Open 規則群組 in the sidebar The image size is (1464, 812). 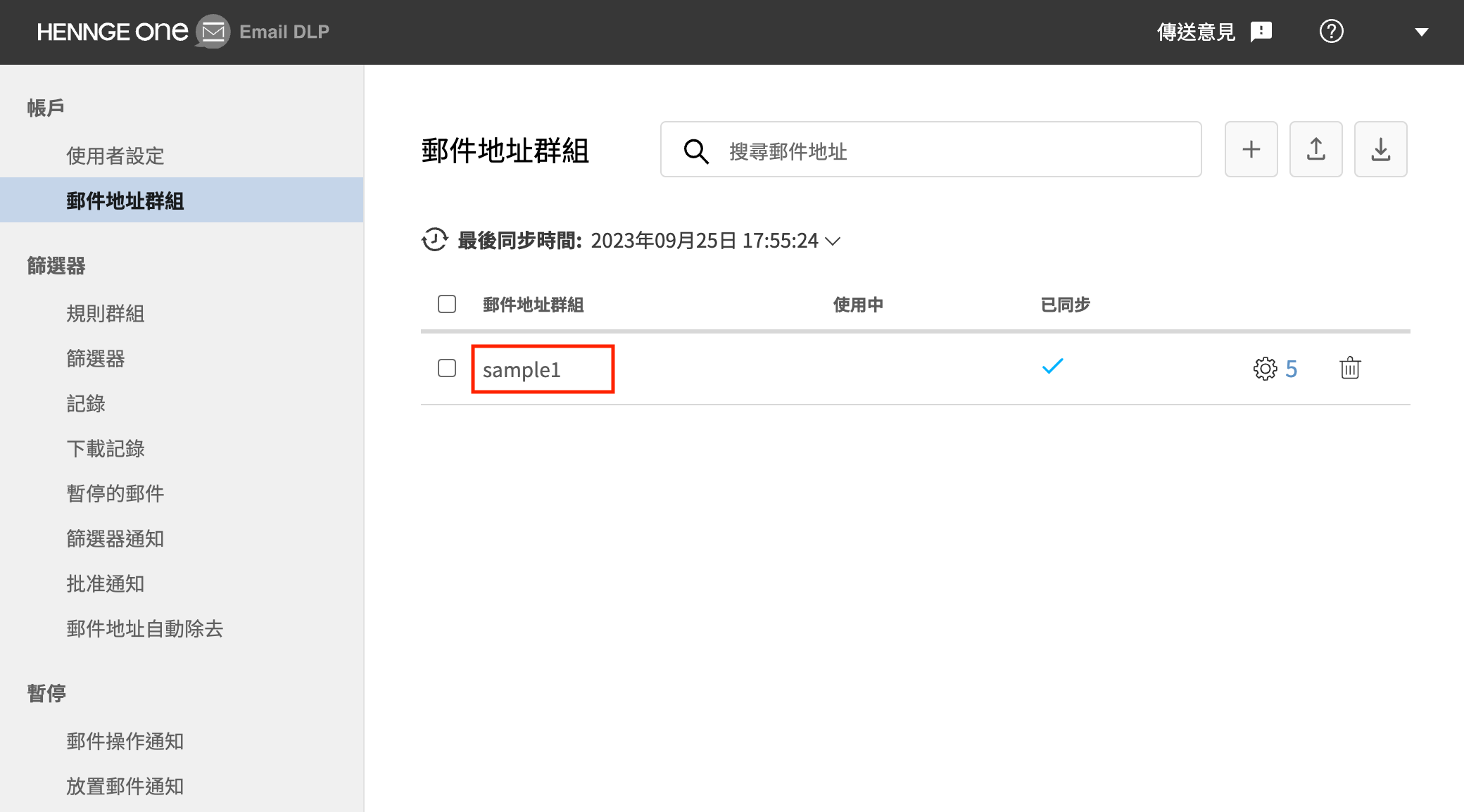106,313
